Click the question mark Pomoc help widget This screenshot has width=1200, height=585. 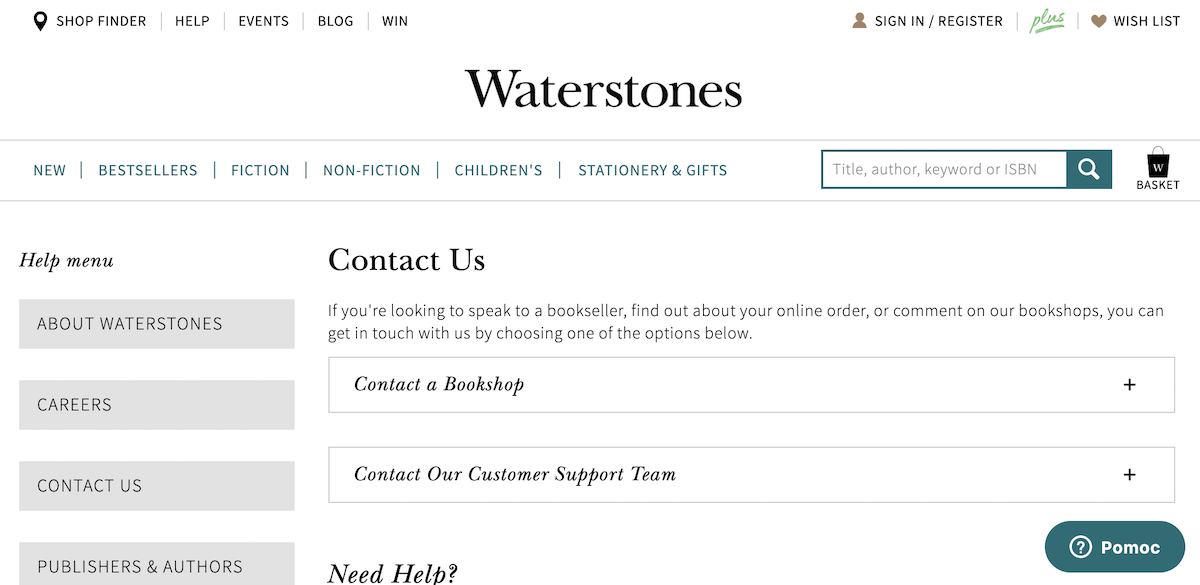[1115, 547]
